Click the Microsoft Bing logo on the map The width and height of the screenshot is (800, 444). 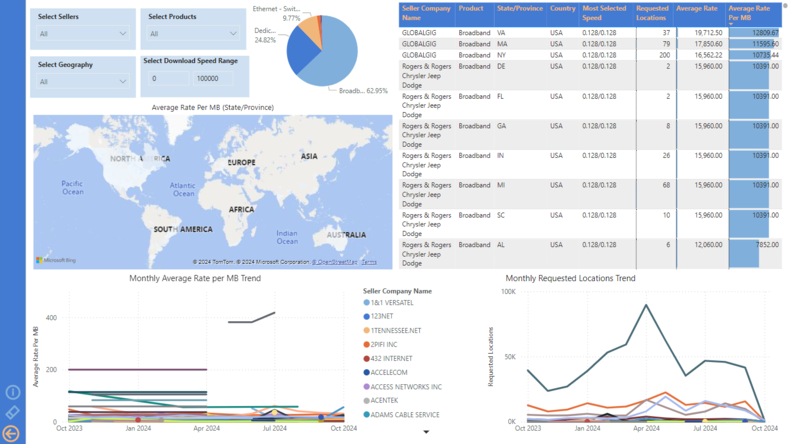point(56,261)
